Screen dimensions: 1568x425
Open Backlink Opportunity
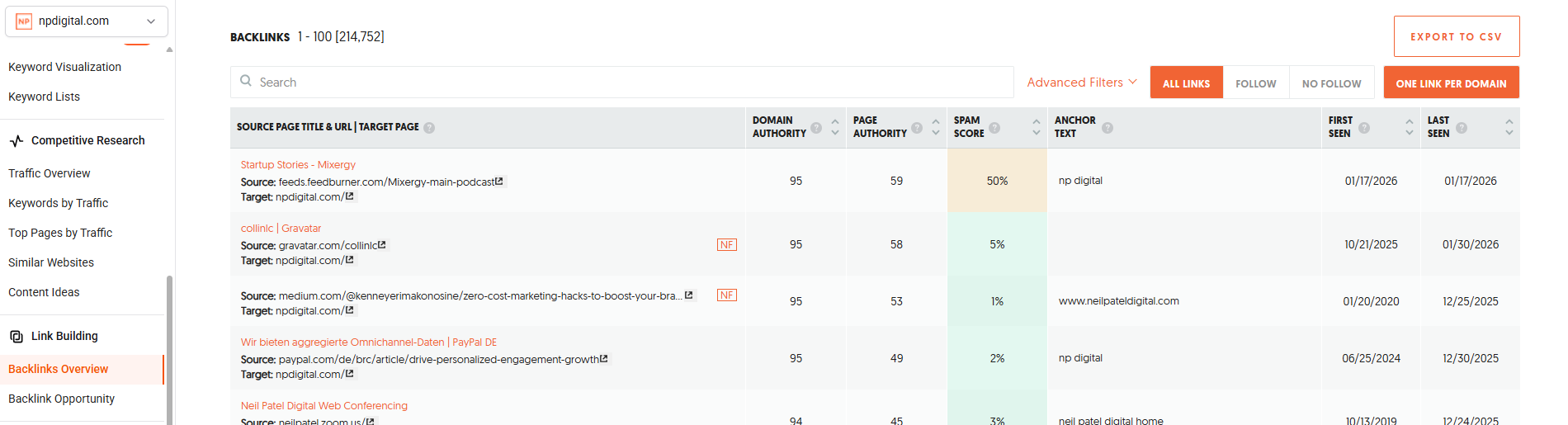point(61,399)
